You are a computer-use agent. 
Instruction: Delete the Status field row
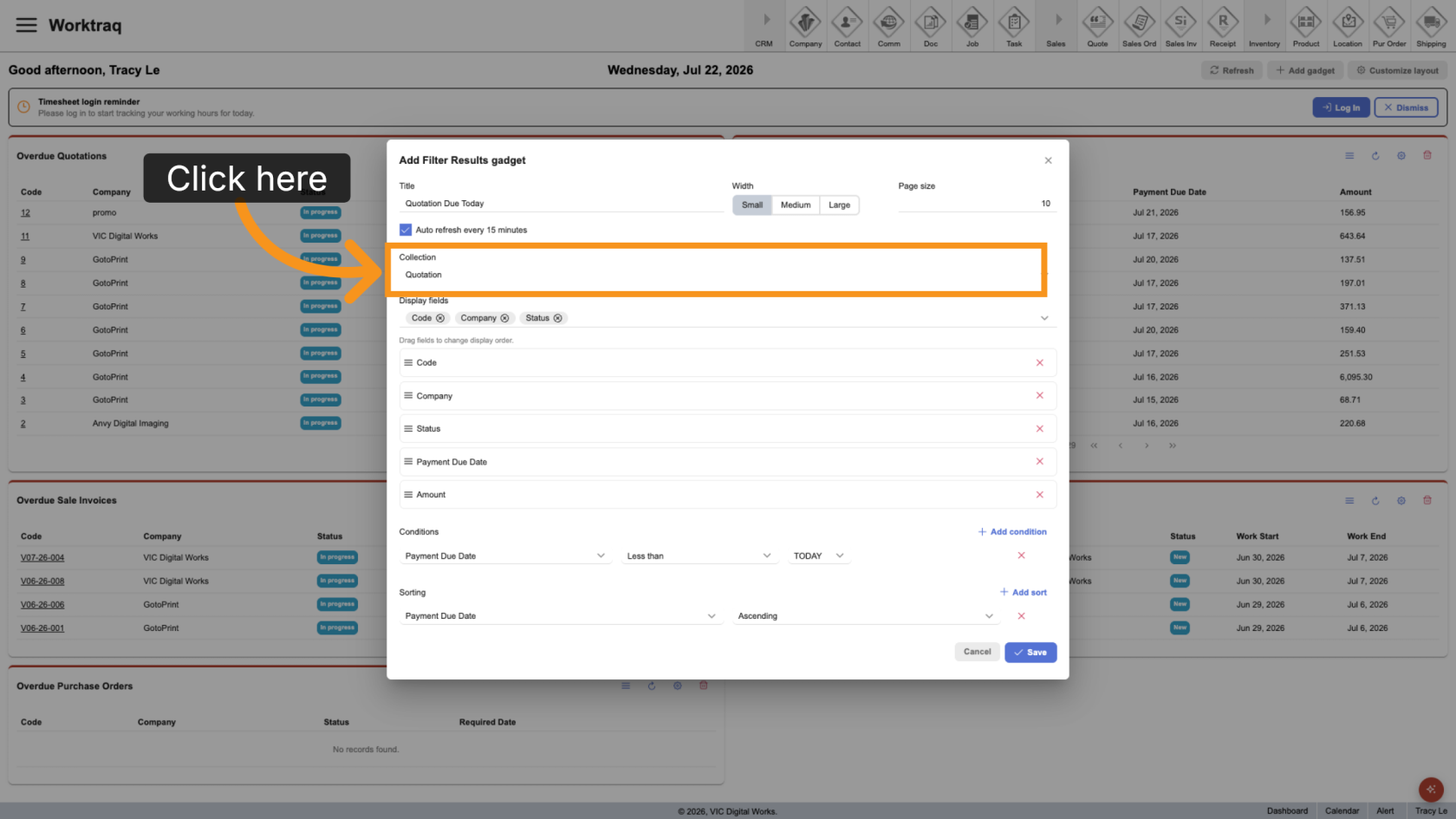point(1039,429)
